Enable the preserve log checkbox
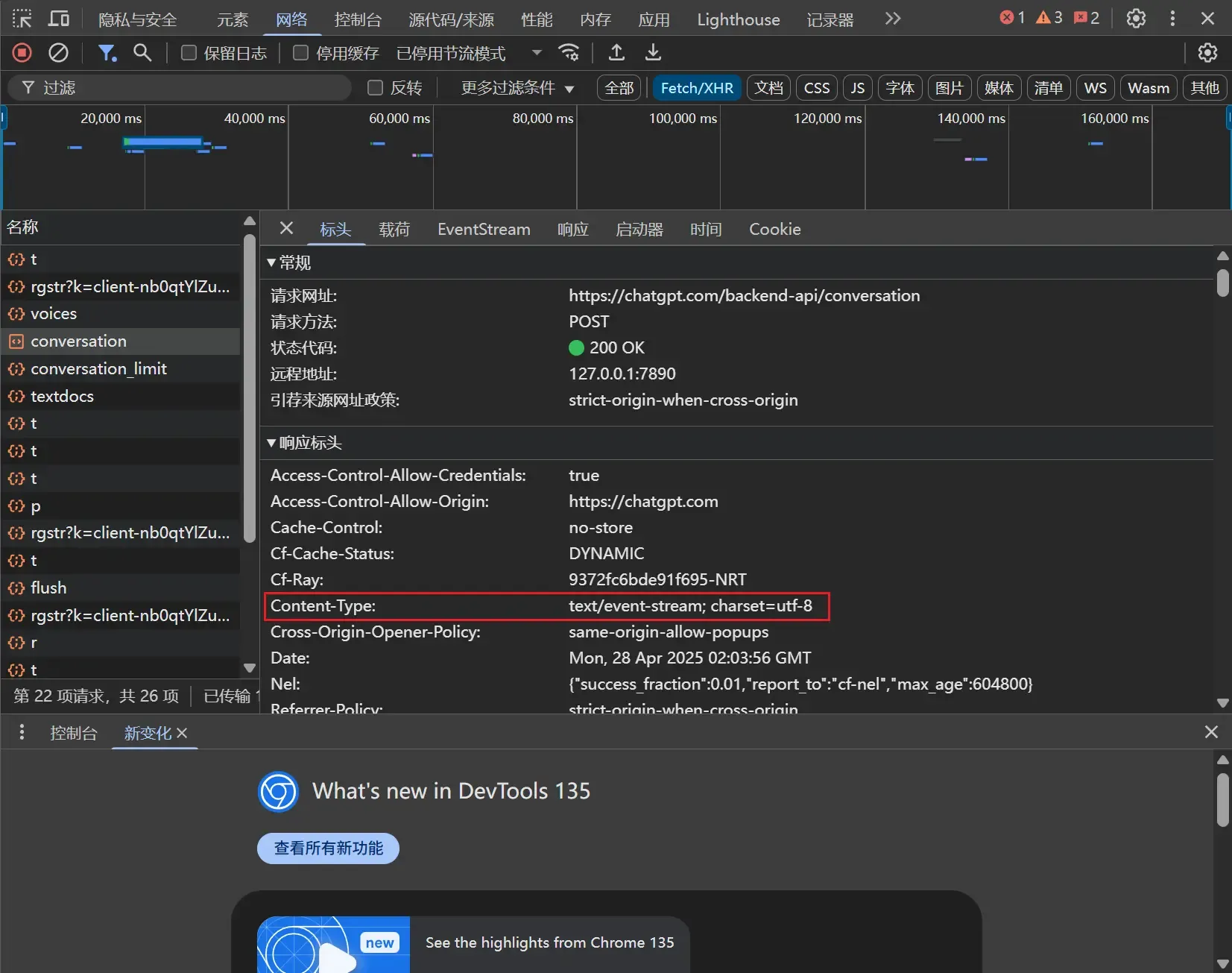Image resolution: width=1232 pixels, height=973 pixels. 189,53
